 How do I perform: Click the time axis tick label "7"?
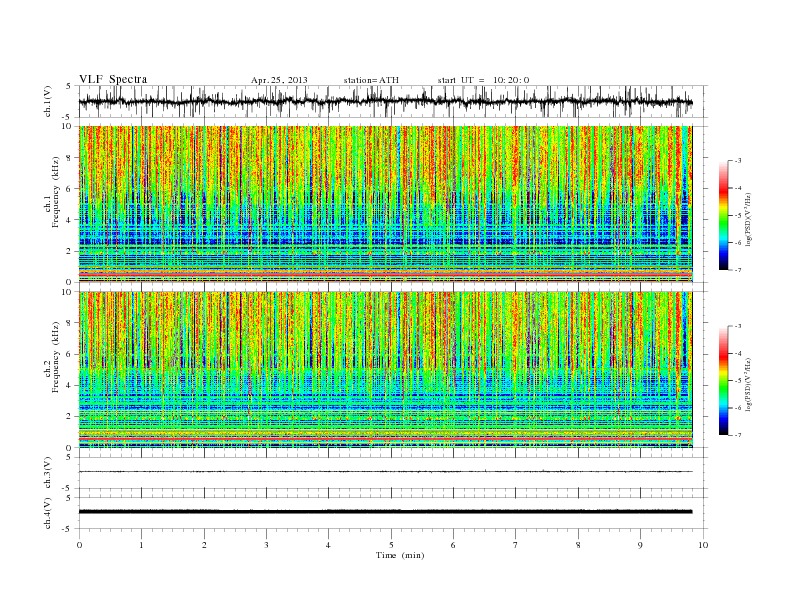516,545
